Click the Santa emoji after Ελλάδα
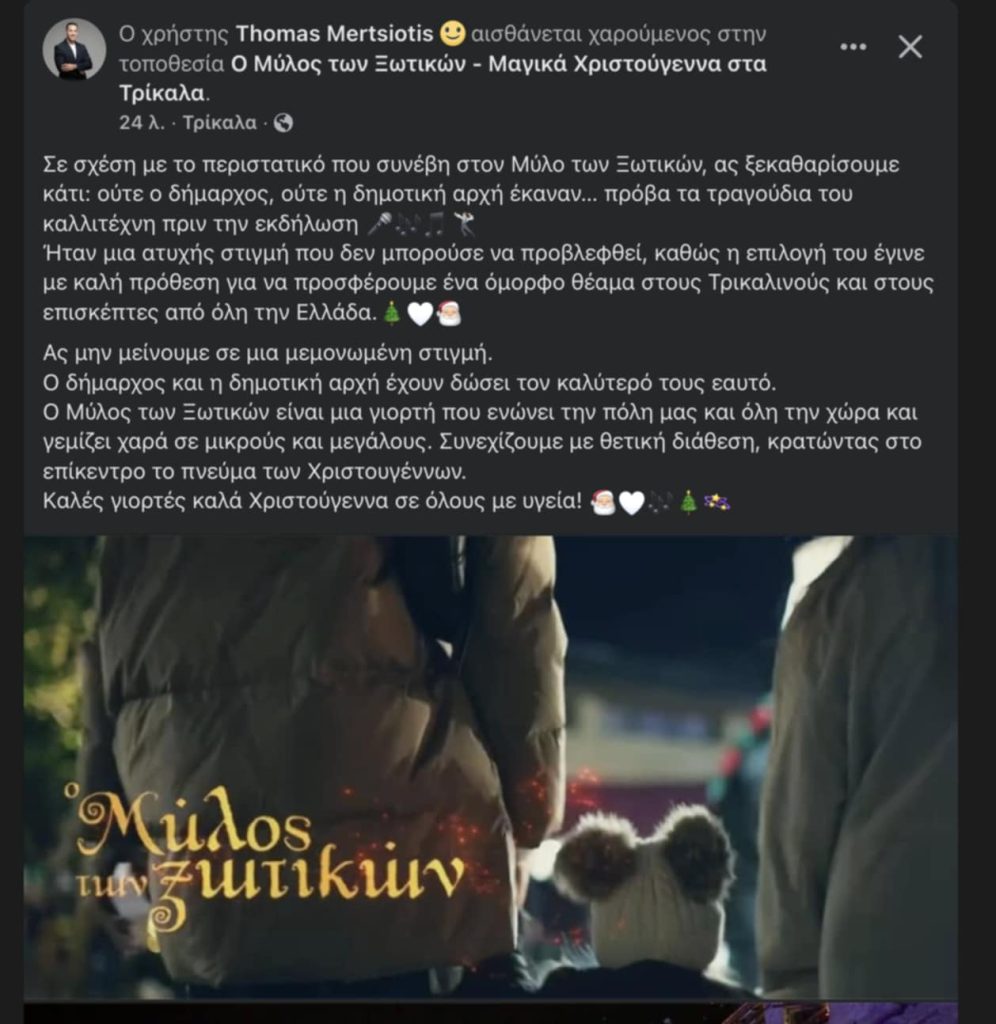 [x=449, y=313]
